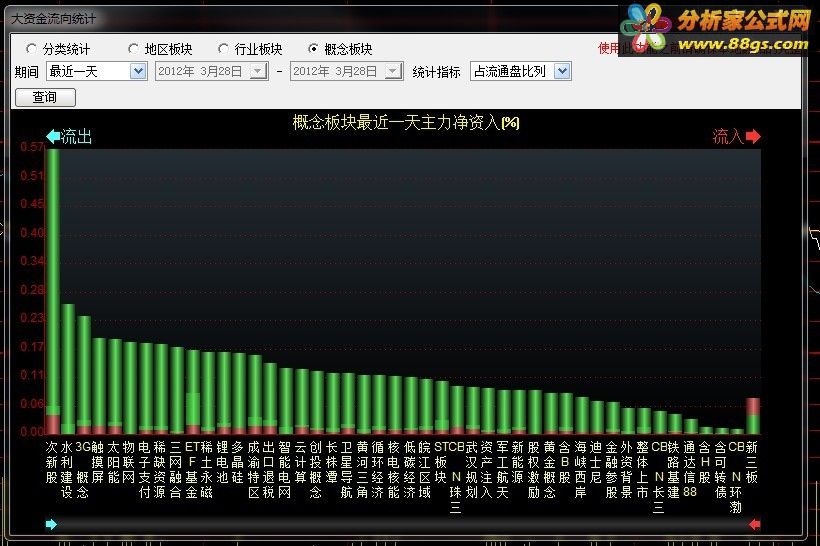The width and height of the screenshot is (820, 546).
Task: Click the 武汉规划 column label
Action: coord(471,470)
